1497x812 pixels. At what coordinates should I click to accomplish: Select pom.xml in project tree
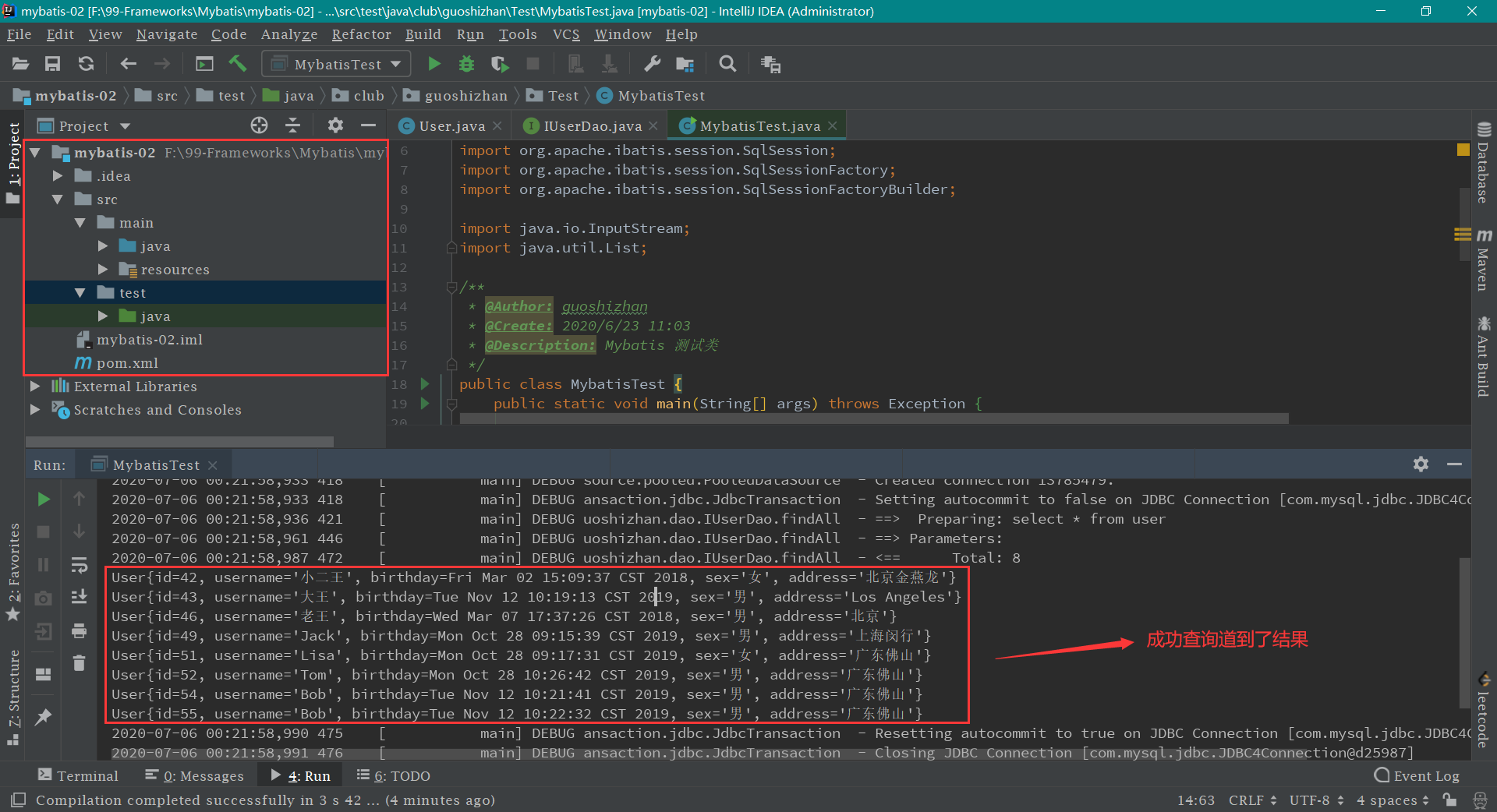click(127, 363)
